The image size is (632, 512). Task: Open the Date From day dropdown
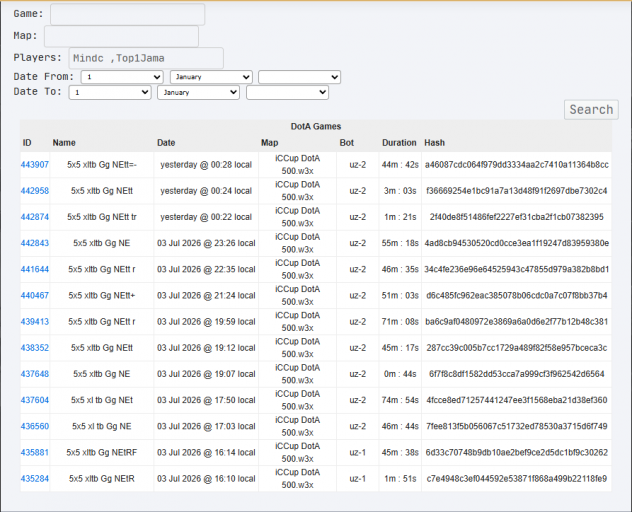tap(122, 77)
